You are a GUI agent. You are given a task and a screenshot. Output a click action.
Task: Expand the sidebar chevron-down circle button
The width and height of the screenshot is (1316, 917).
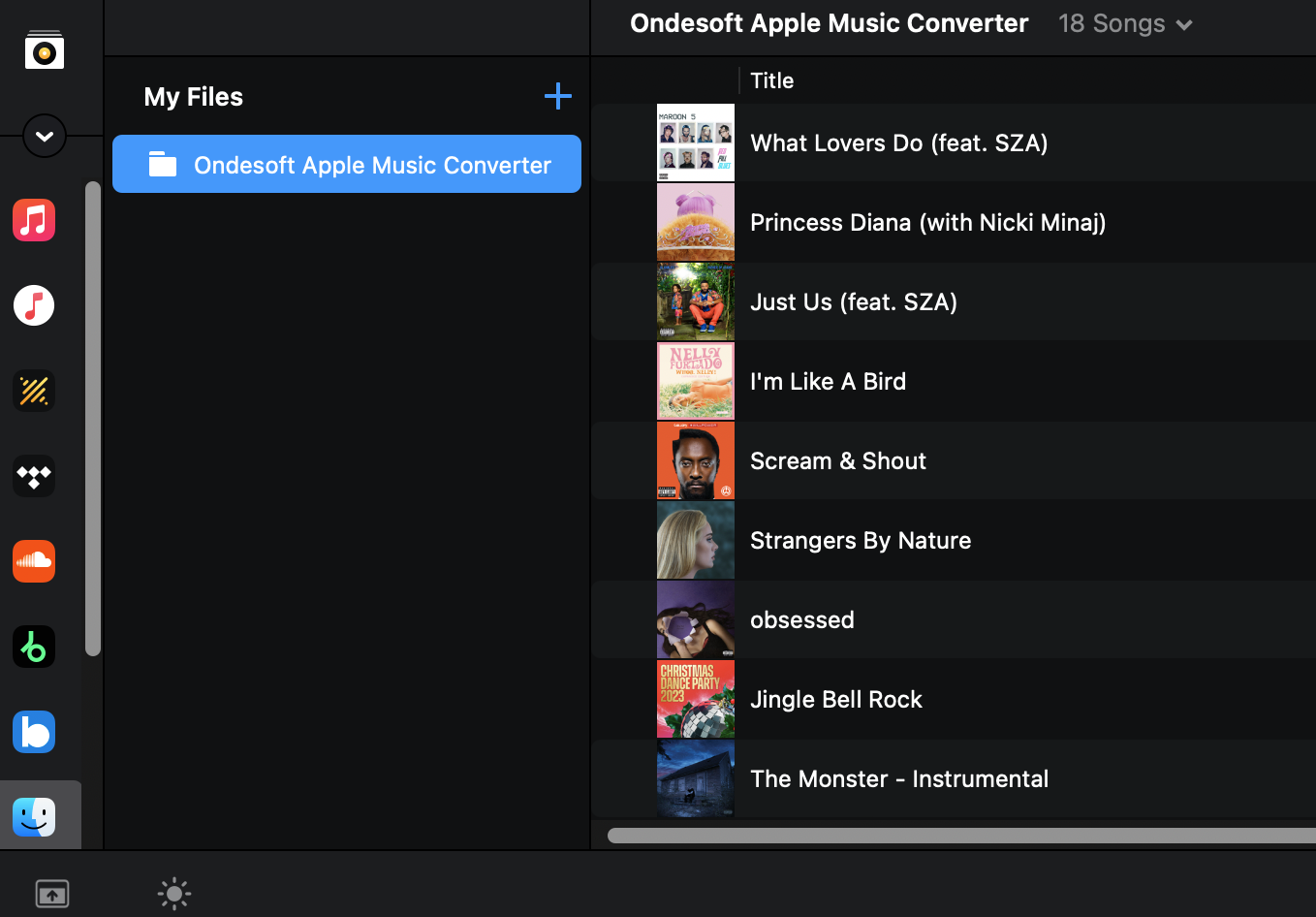coord(45,136)
